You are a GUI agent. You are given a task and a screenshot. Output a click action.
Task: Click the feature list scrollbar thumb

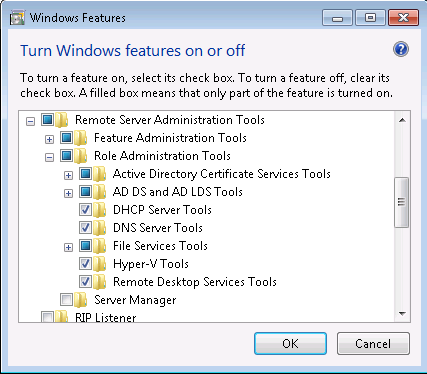[402, 202]
